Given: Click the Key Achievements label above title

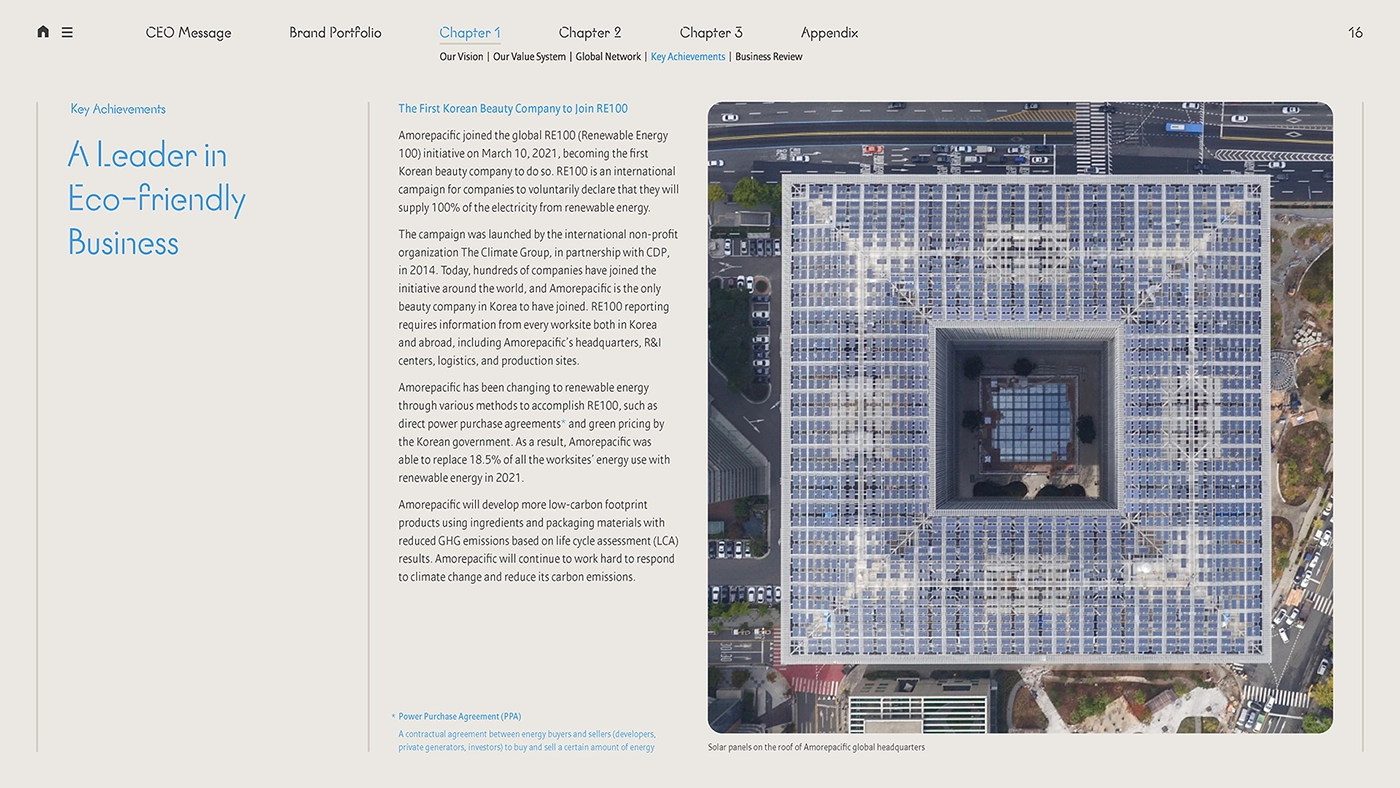Looking at the screenshot, I should (118, 109).
